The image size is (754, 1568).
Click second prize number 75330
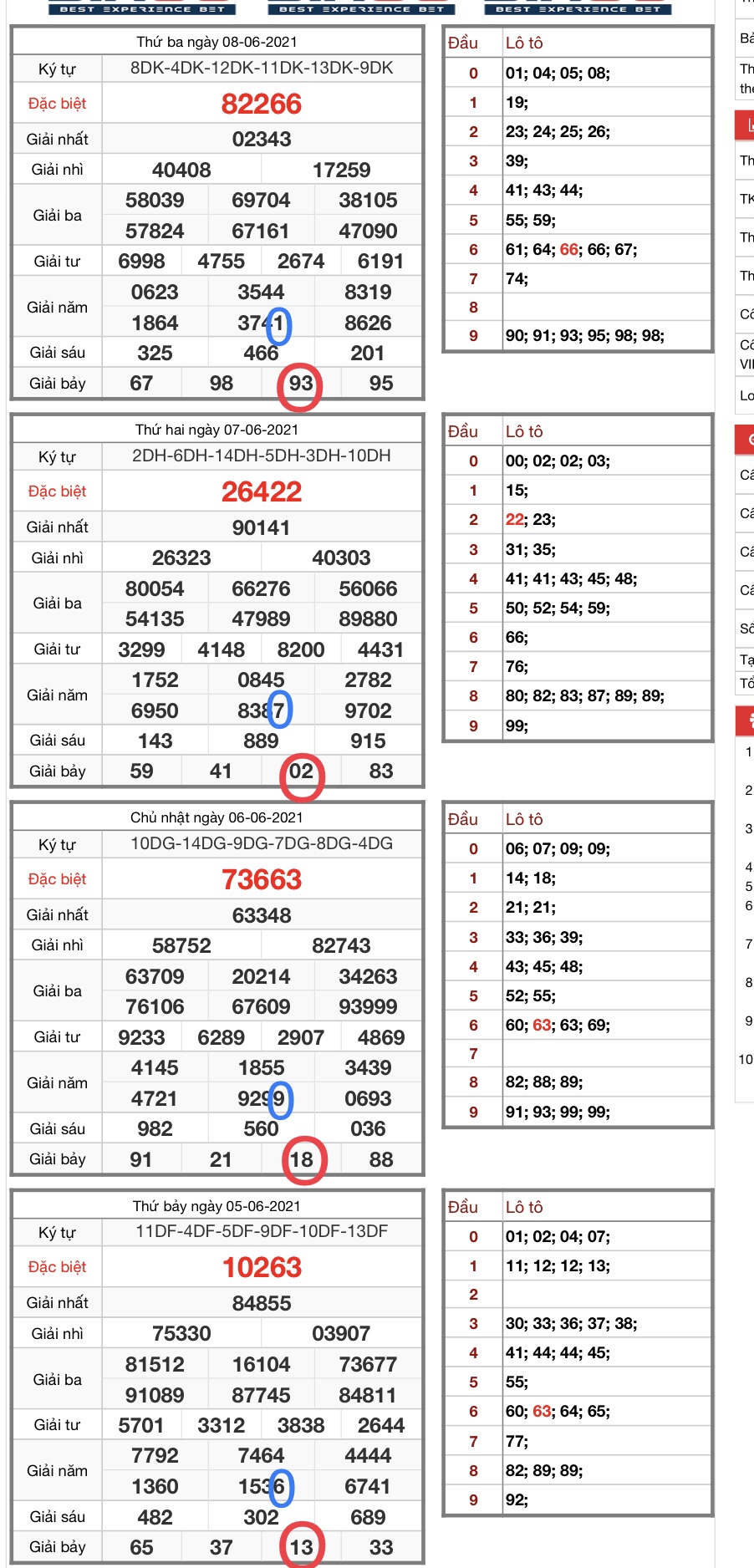181,1333
